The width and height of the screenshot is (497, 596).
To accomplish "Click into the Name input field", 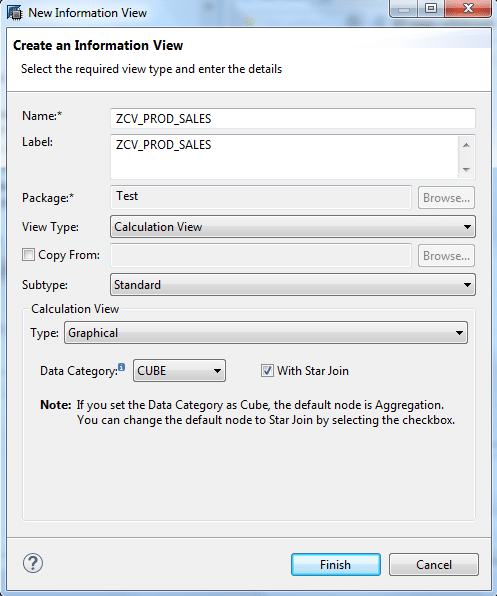I will click(293, 119).
